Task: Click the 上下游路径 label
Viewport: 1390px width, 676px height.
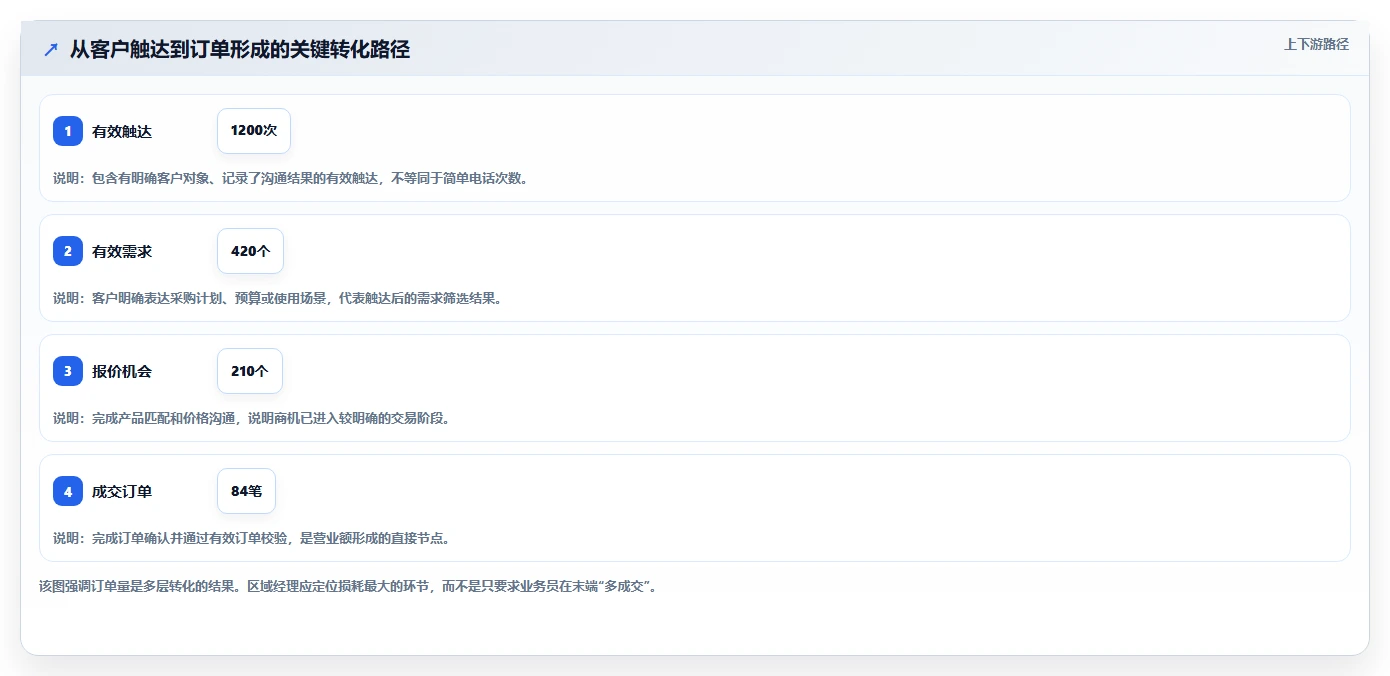Action: click(x=1316, y=45)
